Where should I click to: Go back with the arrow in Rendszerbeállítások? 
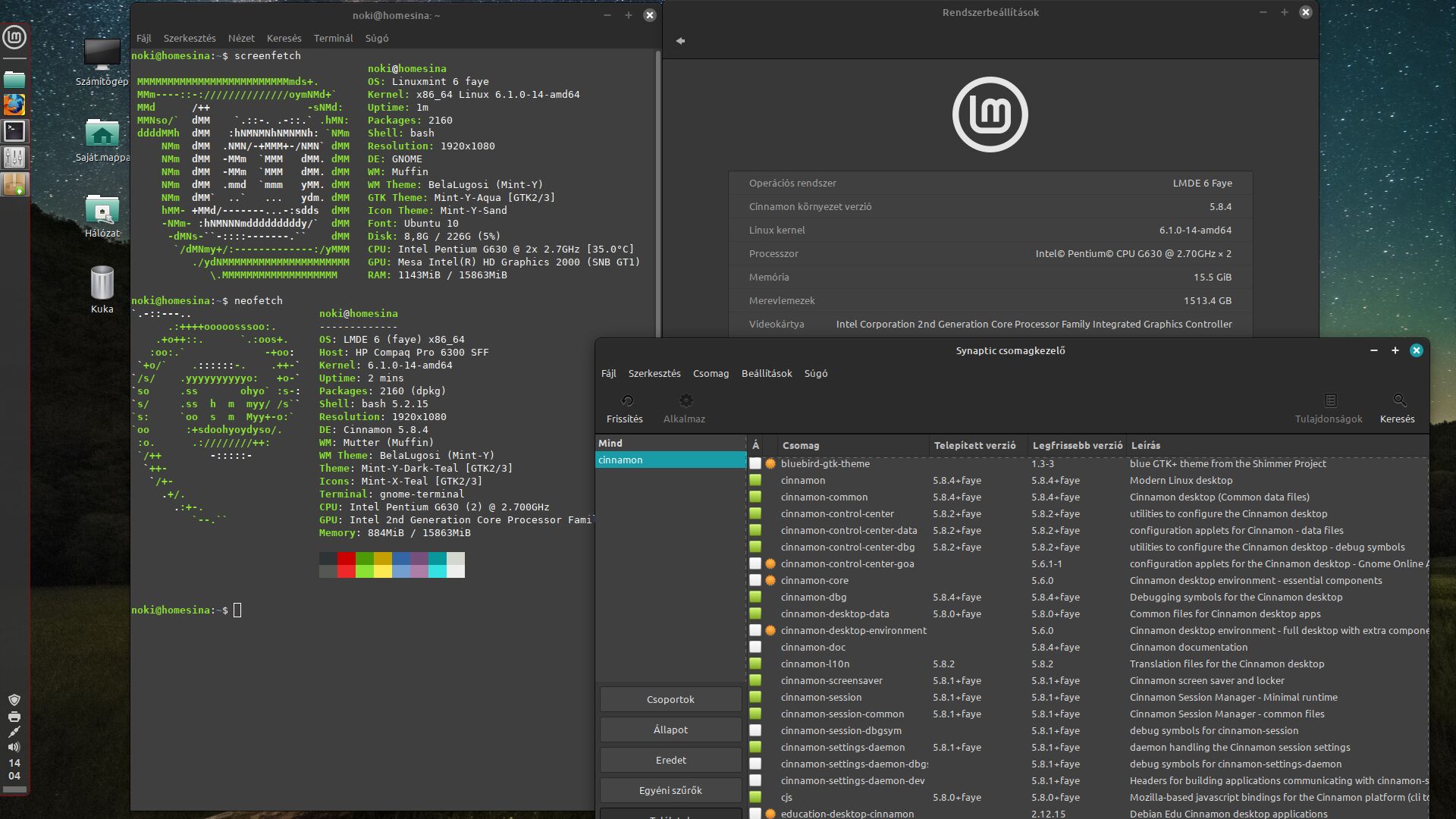680,41
